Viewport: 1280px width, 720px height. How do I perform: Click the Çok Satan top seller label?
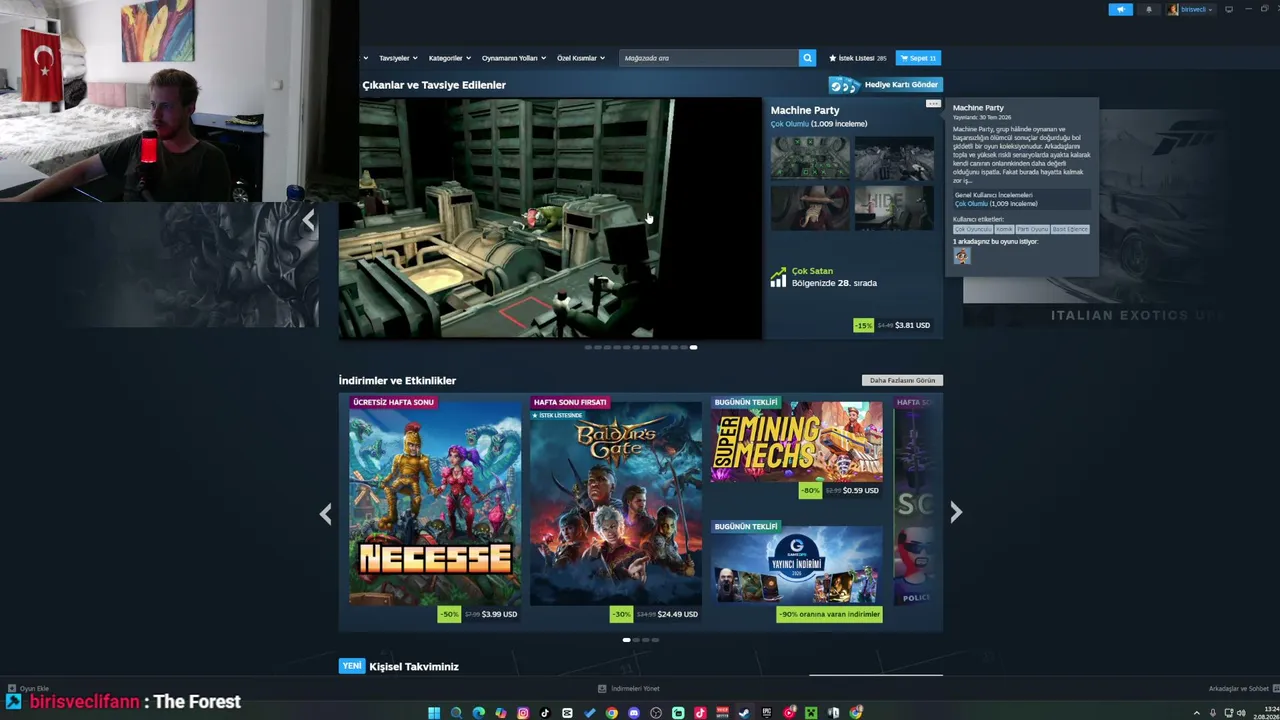(x=812, y=271)
